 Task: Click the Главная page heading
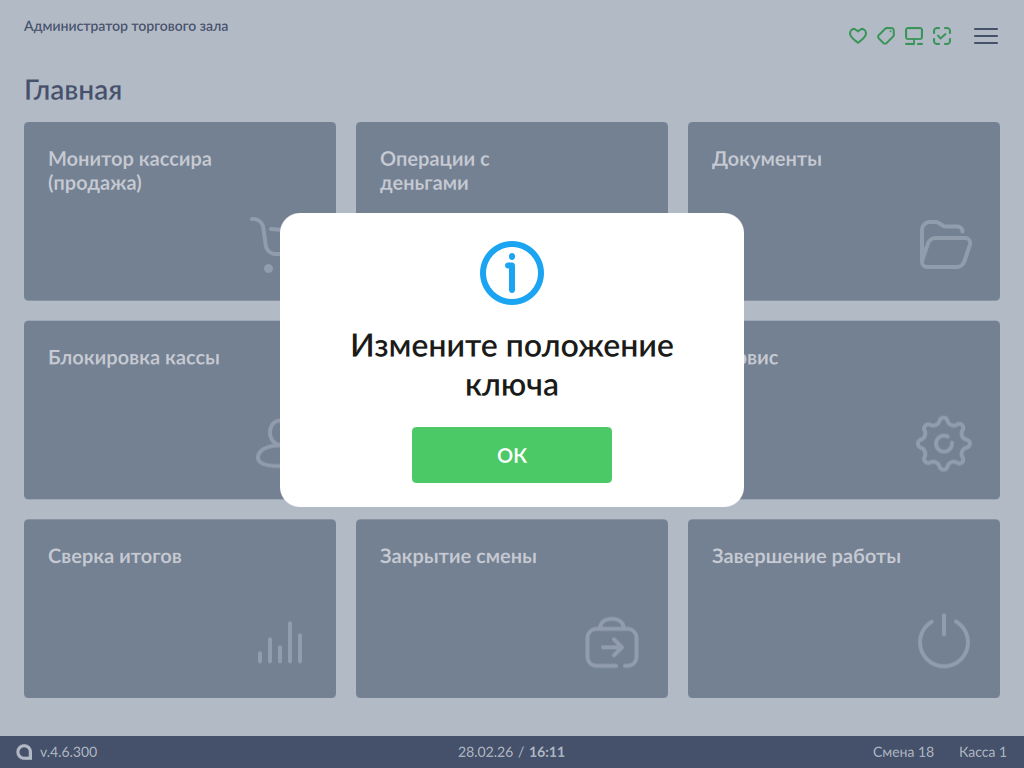73,91
